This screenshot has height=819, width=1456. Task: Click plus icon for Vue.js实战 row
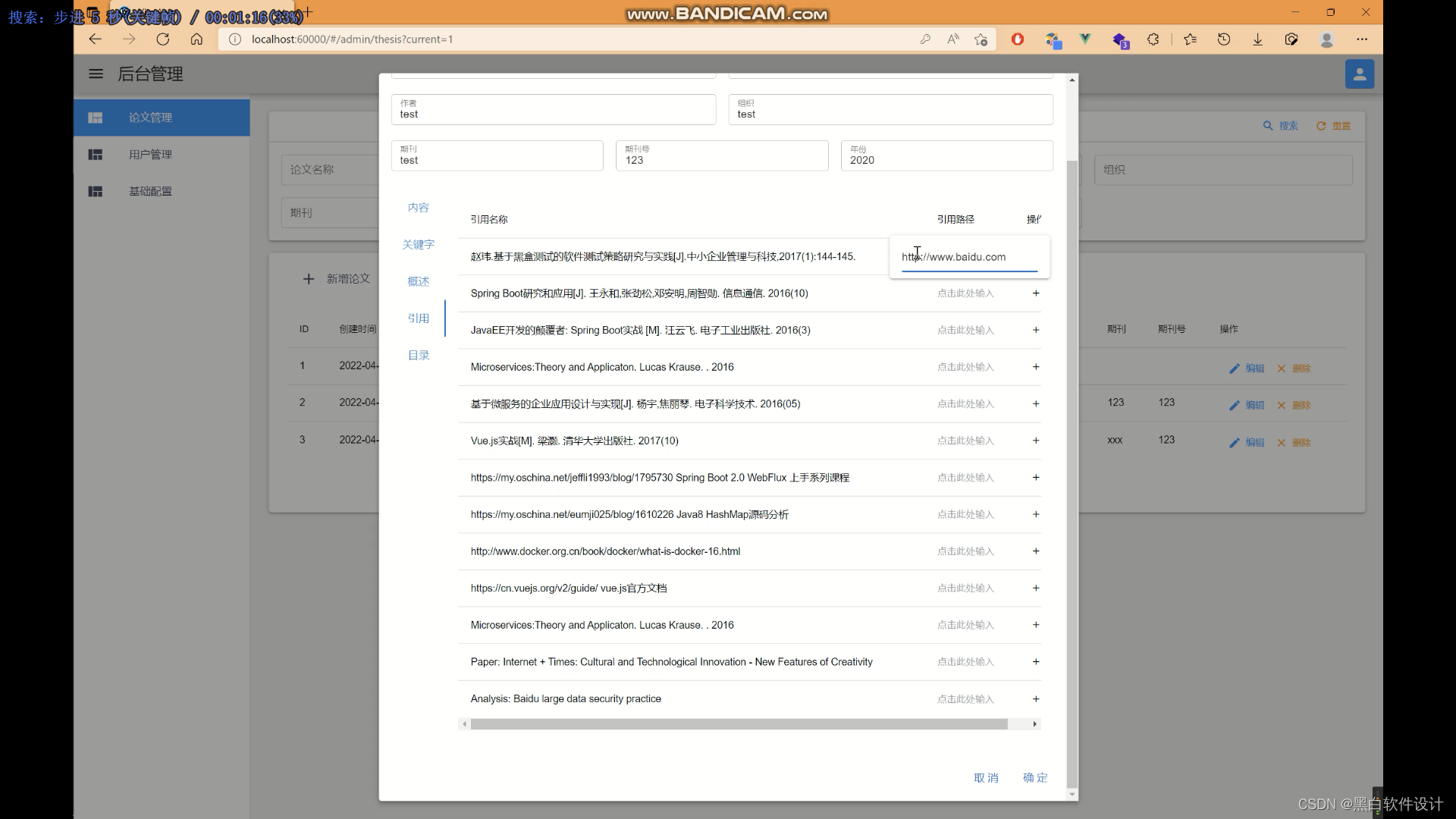point(1036,441)
